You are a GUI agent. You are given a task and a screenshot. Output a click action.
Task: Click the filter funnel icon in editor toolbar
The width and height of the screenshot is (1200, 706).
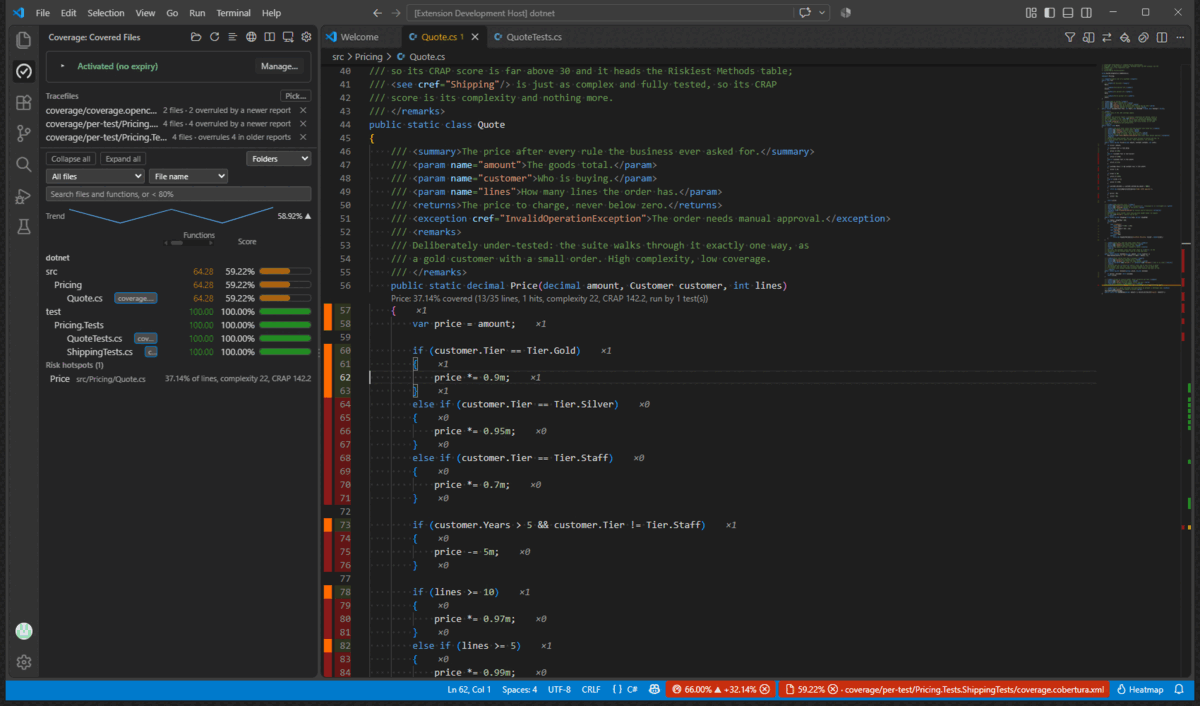click(1070, 37)
